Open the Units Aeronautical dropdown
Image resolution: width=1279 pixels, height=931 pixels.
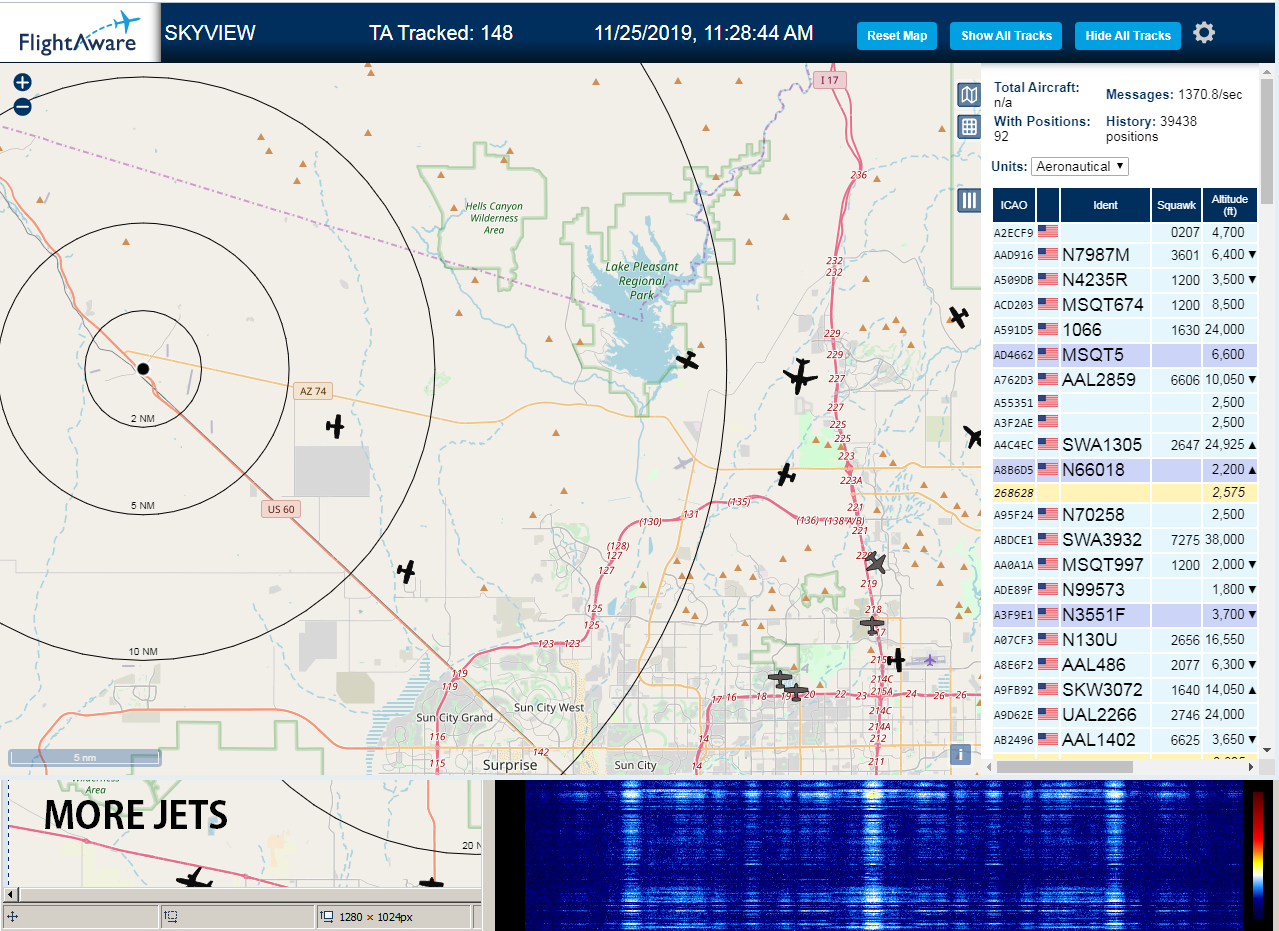pyautogui.click(x=1080, y=166)
